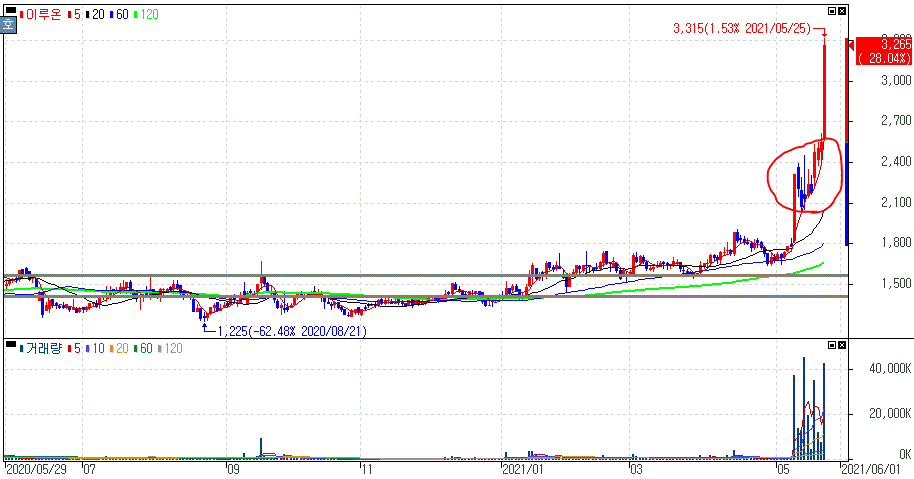Click the 2021/06/01 end date label
The height and width of the screenshot is (479, 914).
870,470
